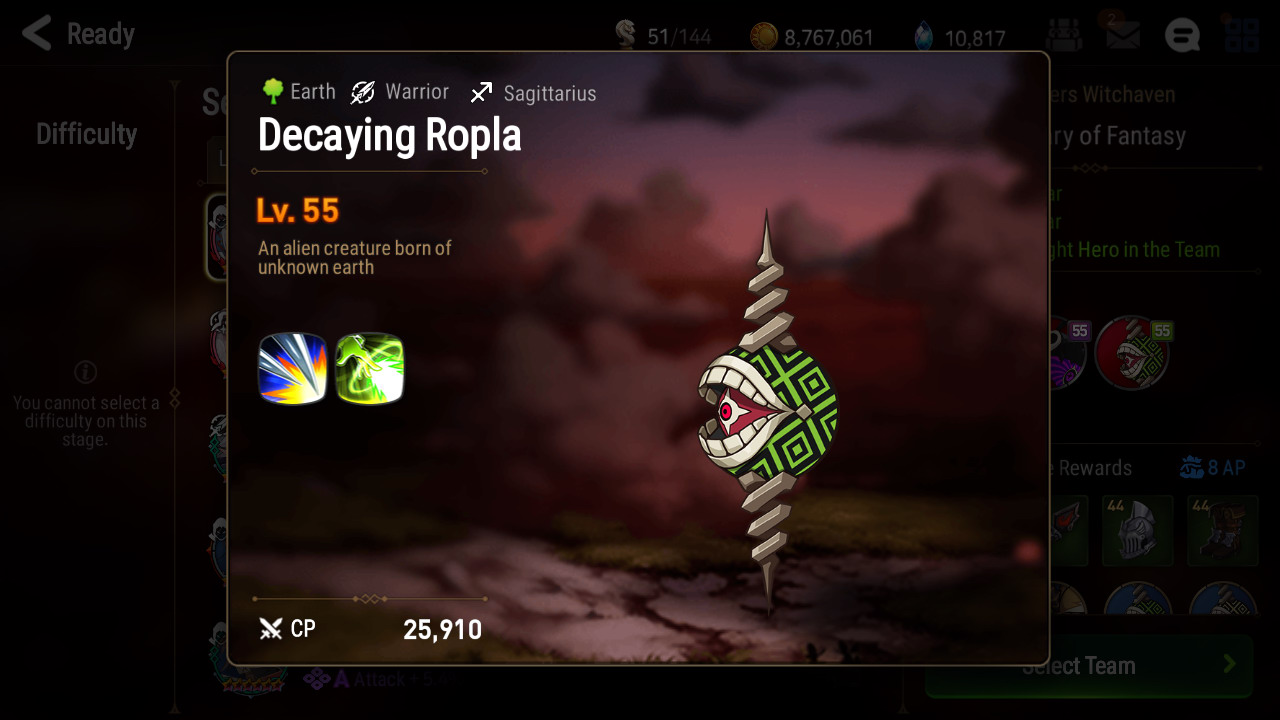Open the grid menu icon

1242,35
